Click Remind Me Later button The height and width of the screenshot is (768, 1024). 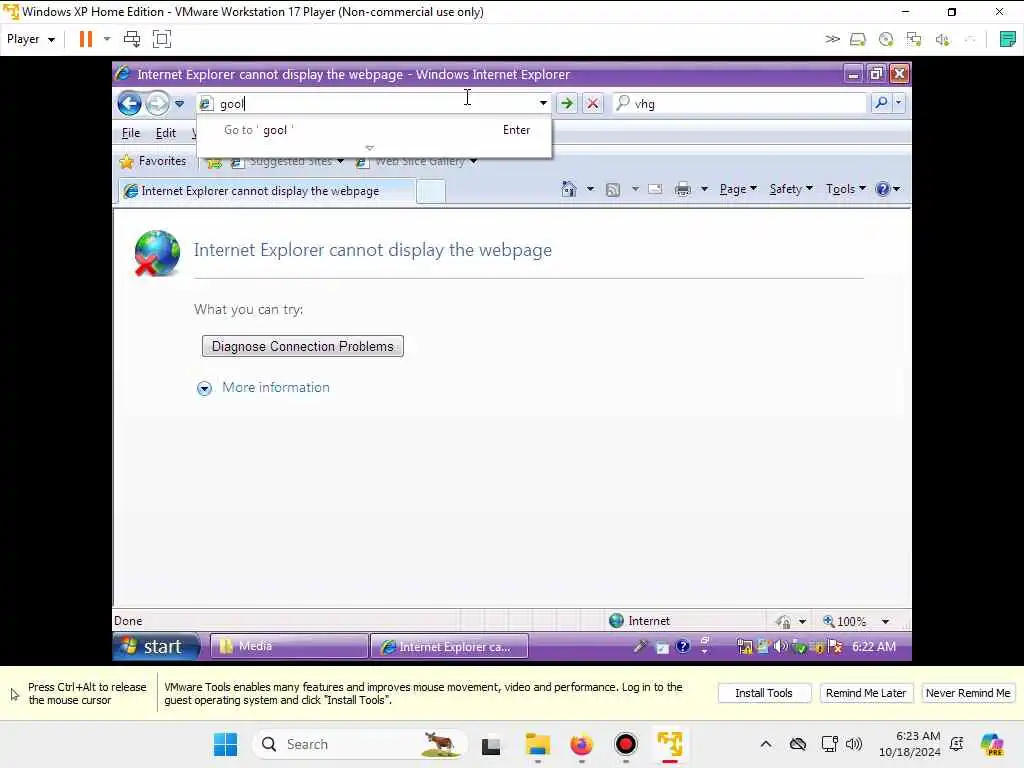(x=865, y=693)
